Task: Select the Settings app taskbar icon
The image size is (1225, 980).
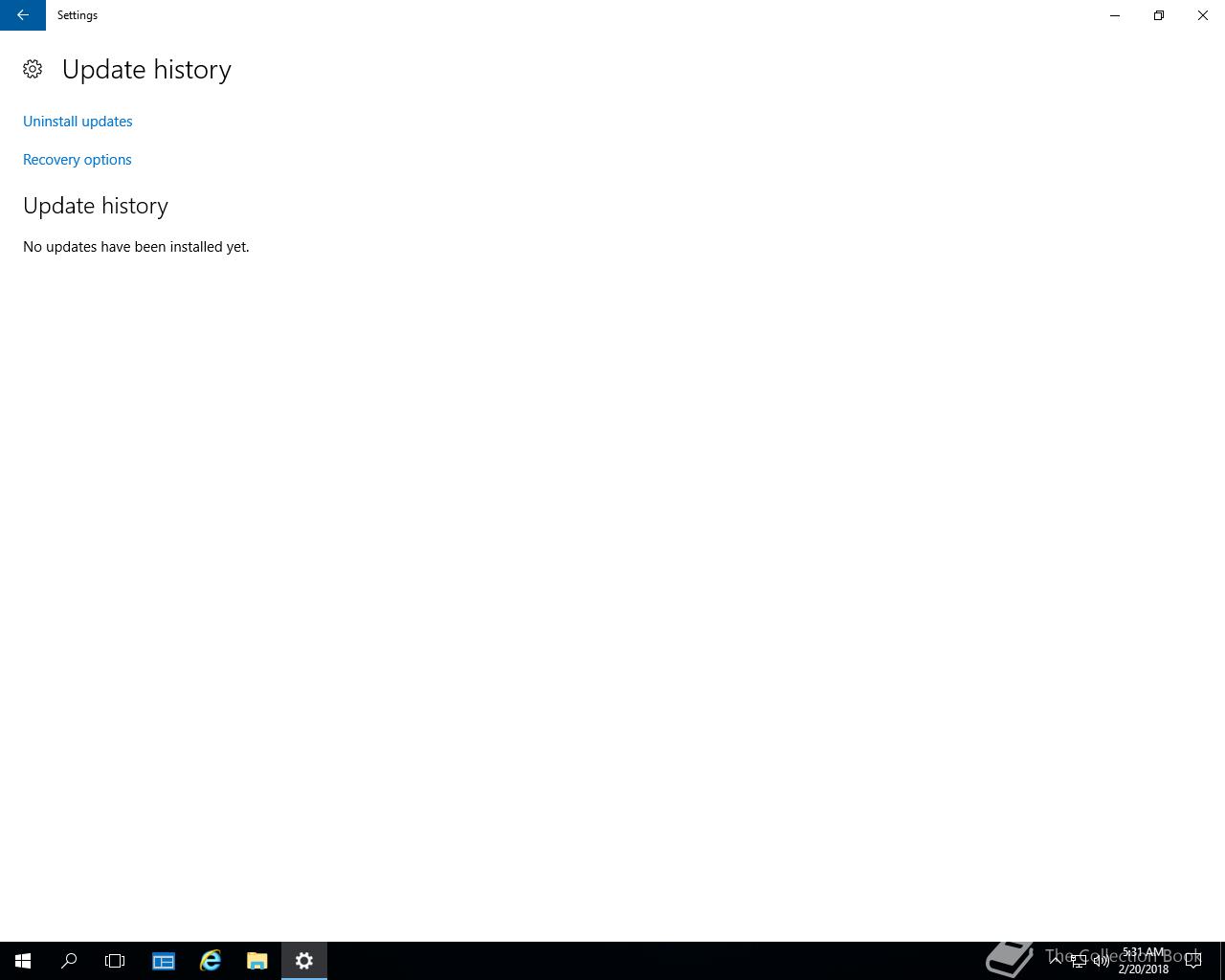Action: 304,961
